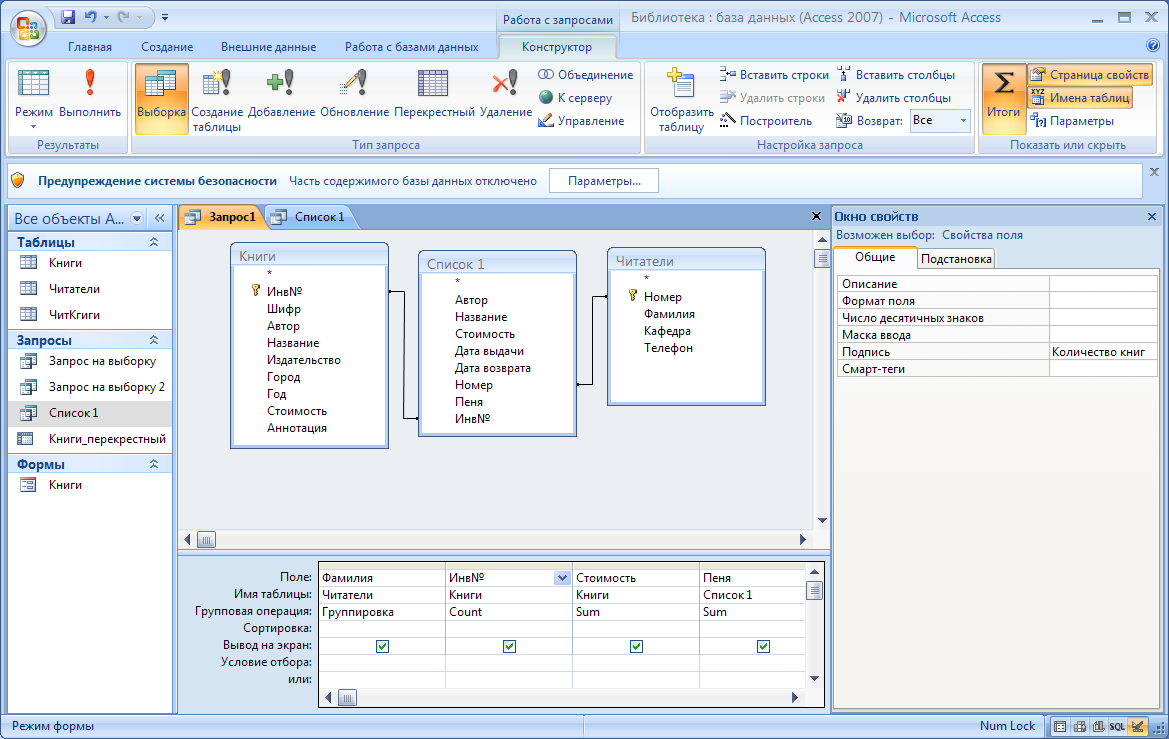Select the Объединение union query option
This screenshot has width=1169, height=739.
pyautogui.click(x=585, y=75)
